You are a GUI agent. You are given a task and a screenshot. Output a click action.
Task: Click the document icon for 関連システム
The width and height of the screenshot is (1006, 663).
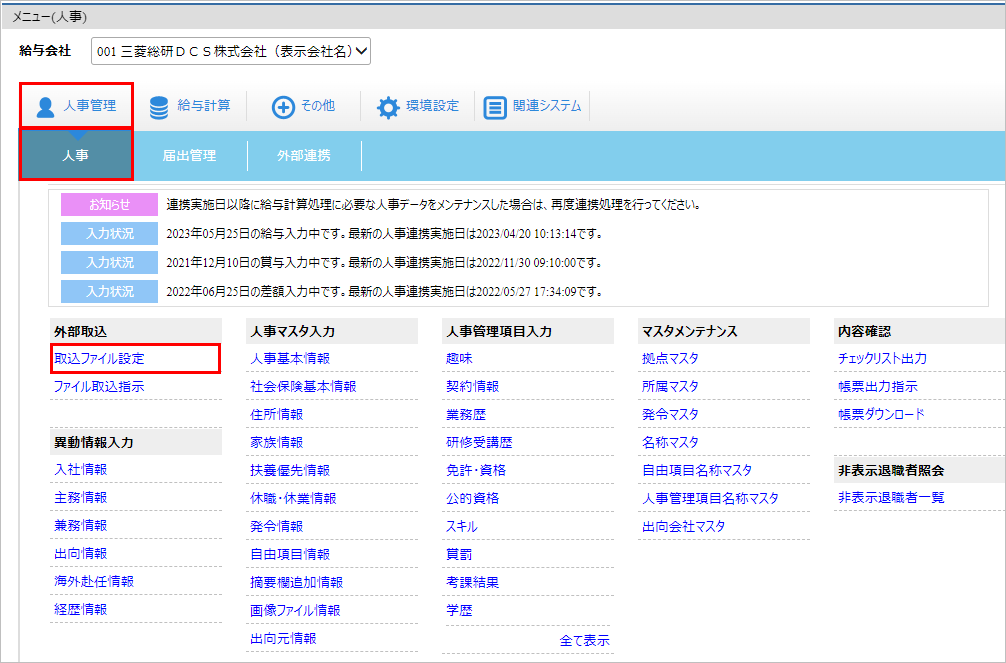(495, 107)
